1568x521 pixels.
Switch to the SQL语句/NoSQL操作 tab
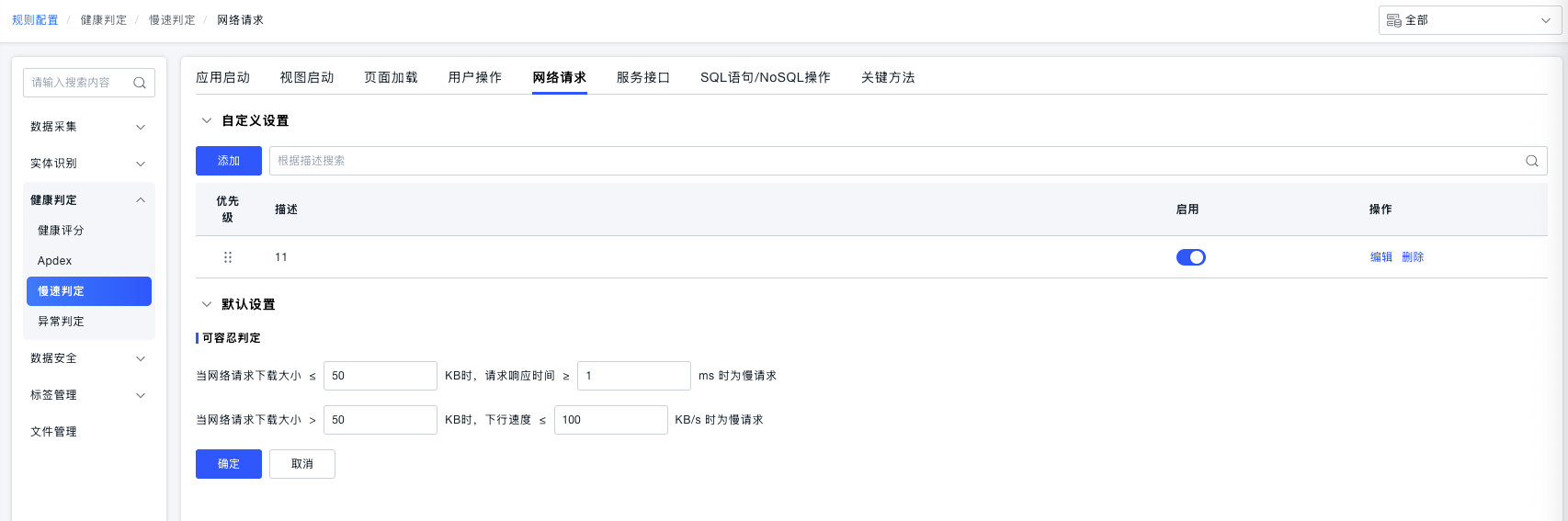pos(765,77)
